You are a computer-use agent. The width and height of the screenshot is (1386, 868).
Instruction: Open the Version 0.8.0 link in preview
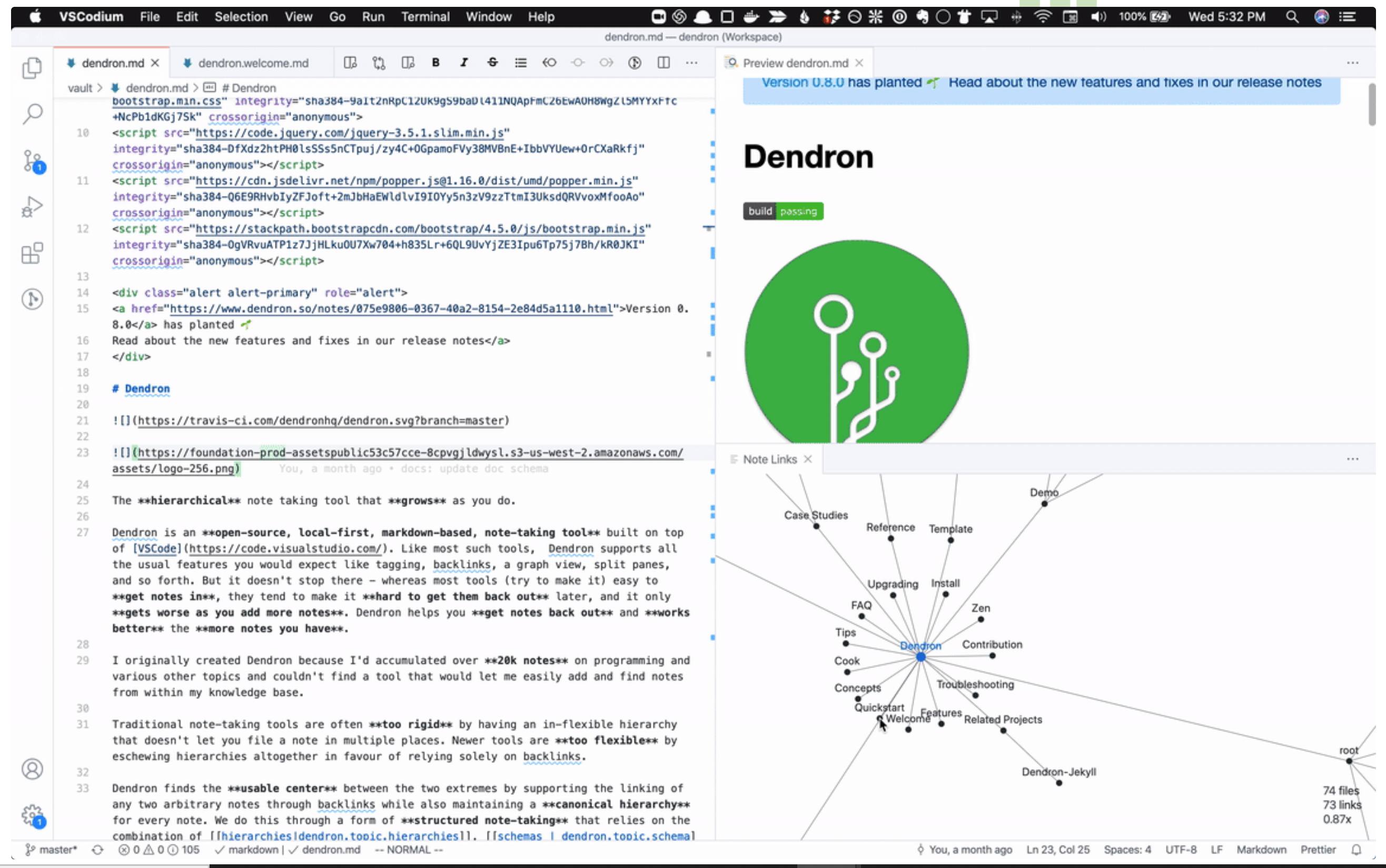(x=803, y=83)
